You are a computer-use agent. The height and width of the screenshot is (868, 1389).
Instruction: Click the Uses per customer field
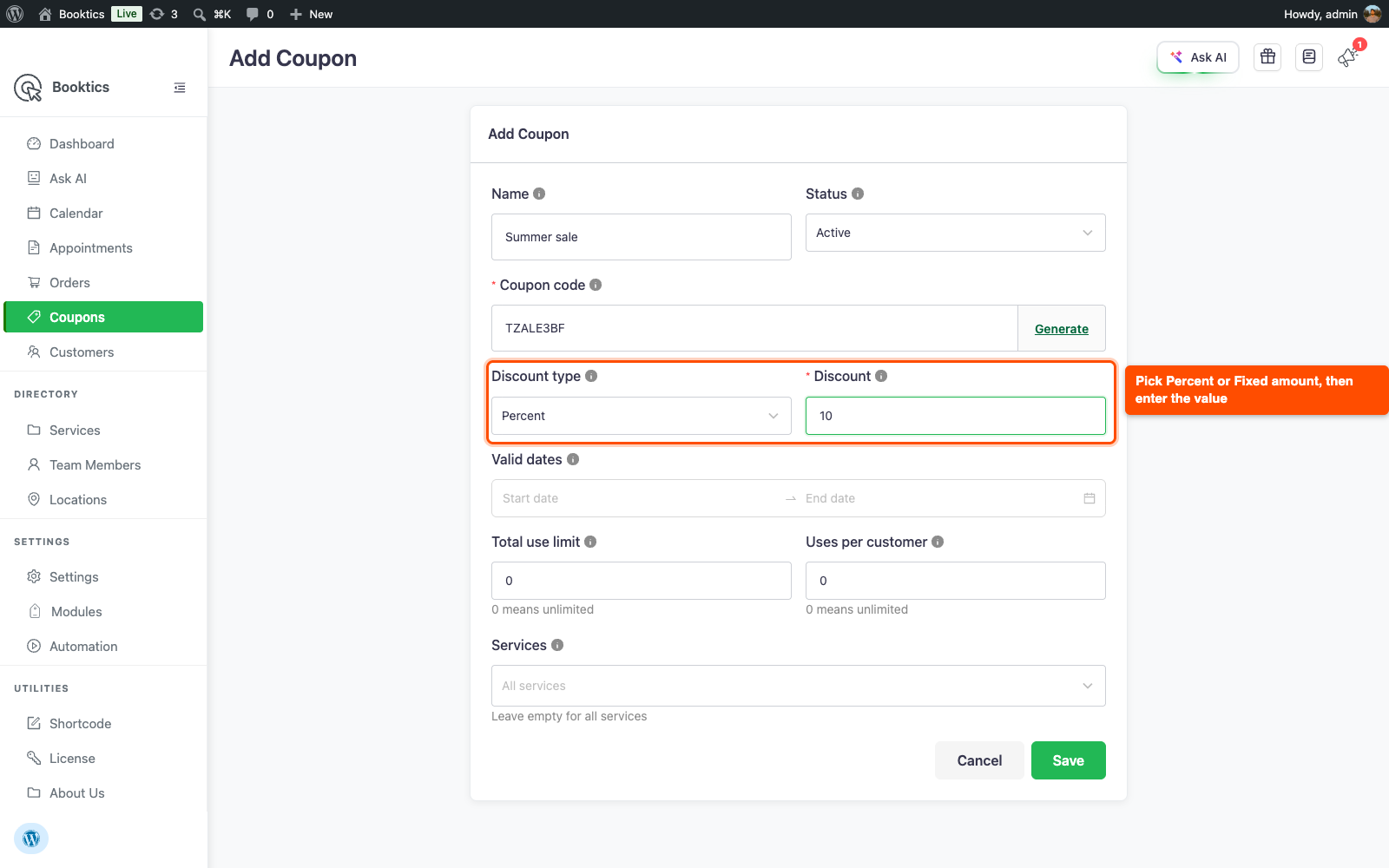click(x=956, y=581)
